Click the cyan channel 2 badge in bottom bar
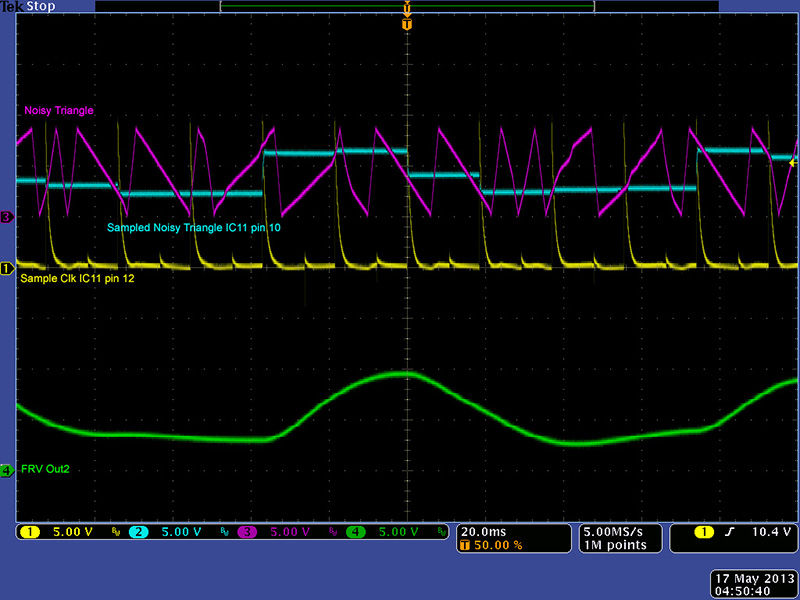800x600 pixels. (140, 532)
